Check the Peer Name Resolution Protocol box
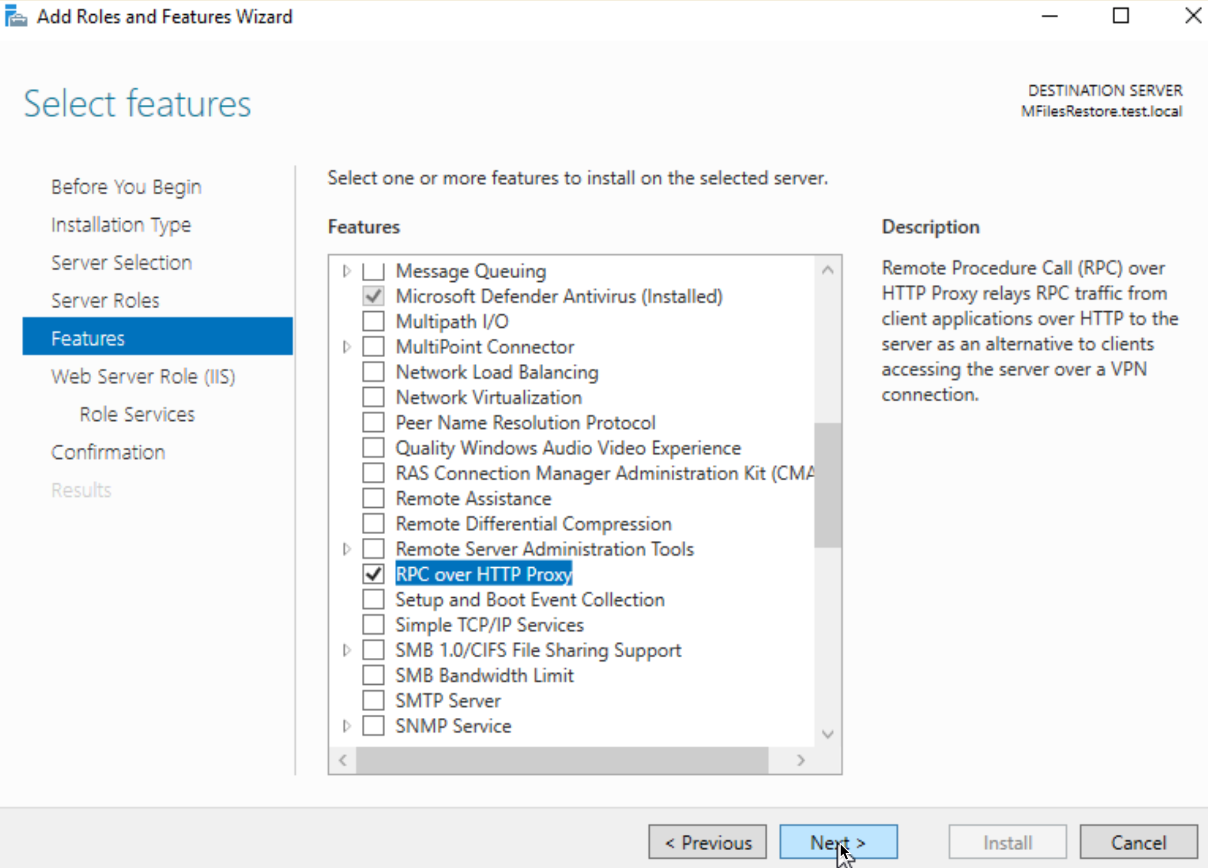 click(373, 423)
